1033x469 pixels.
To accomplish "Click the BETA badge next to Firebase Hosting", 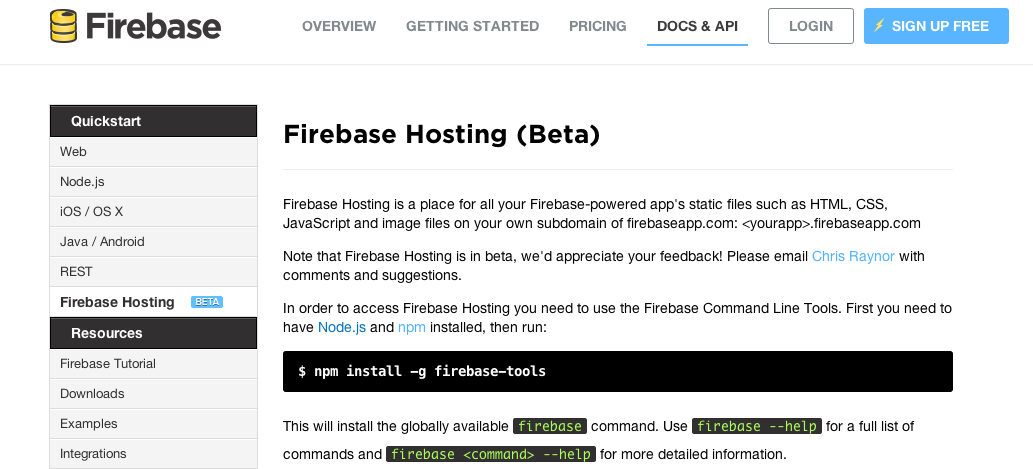I will pyautogui.click(x=207, y=302).
